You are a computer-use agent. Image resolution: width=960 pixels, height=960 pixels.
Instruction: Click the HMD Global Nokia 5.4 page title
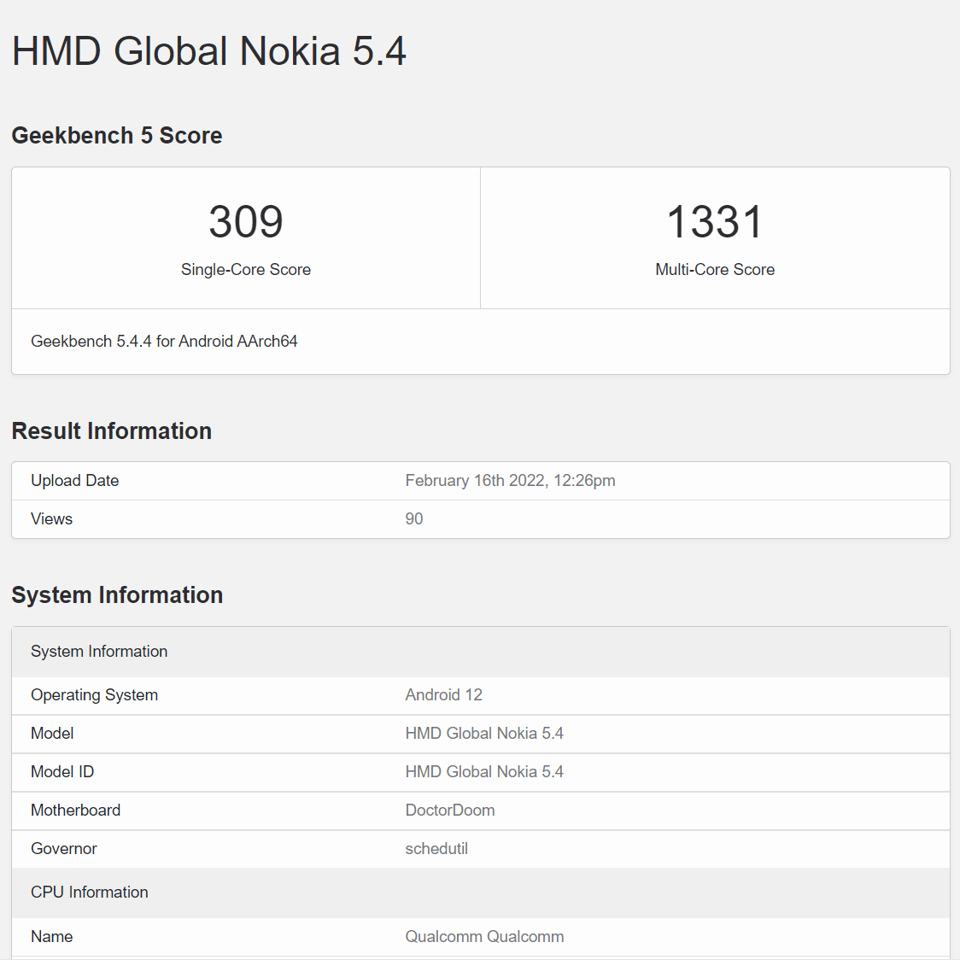click(x=208, y=51)
